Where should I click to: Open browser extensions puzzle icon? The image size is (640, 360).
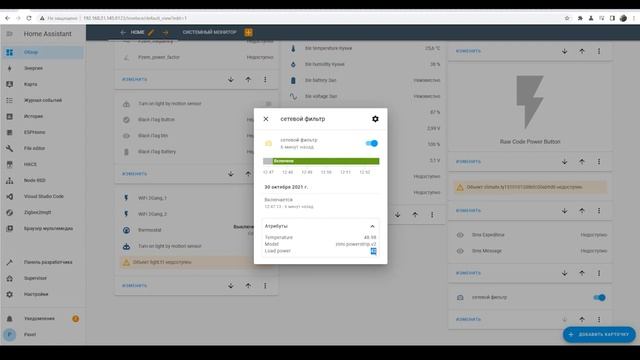pyautogui.click(x=580, y=18)
